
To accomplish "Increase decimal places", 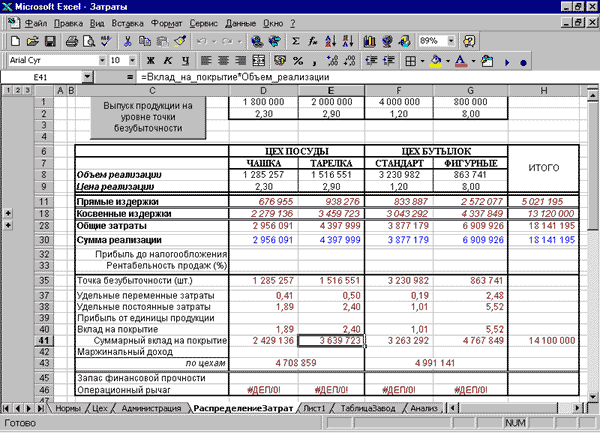I will coord(333,60).
